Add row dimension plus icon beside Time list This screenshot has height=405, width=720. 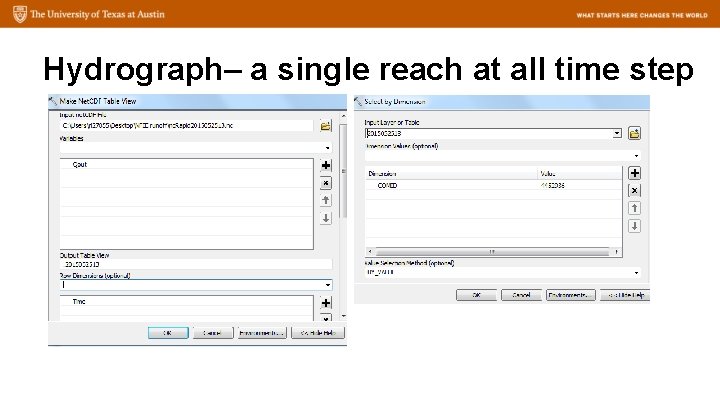click(x=326, y=303)
